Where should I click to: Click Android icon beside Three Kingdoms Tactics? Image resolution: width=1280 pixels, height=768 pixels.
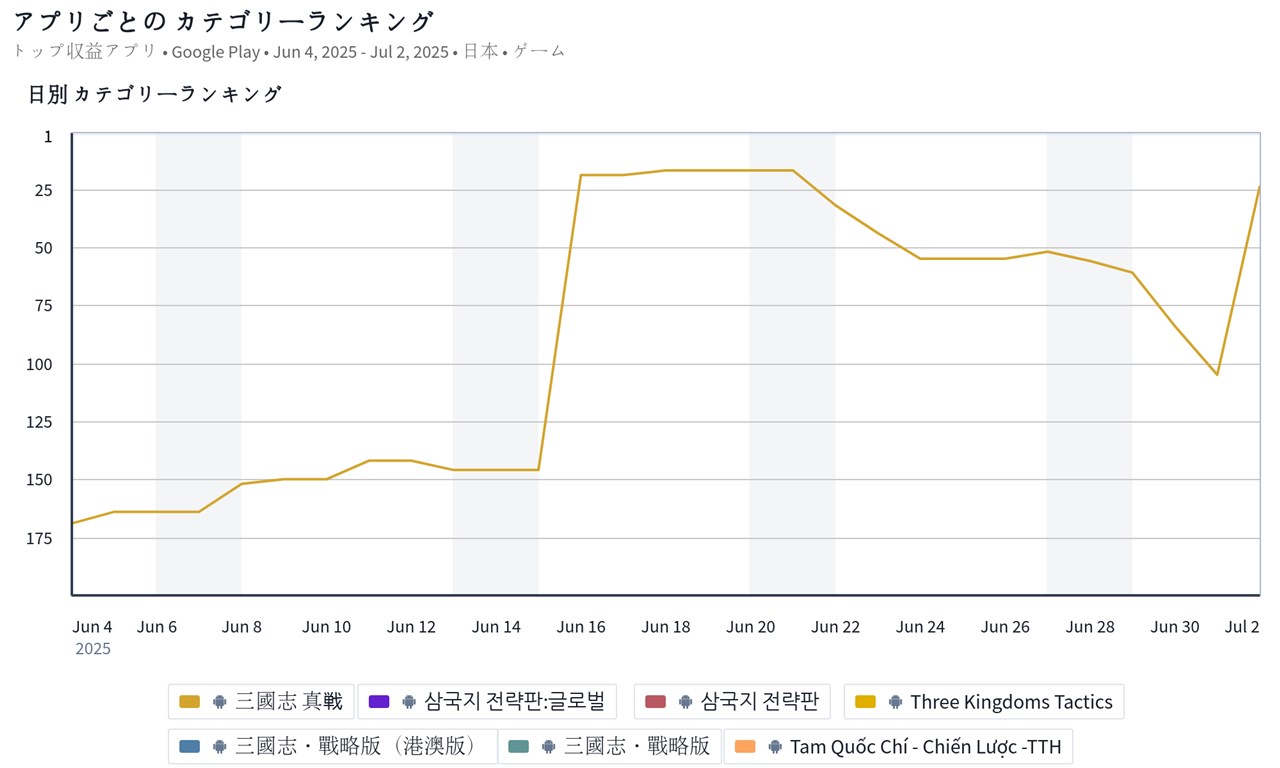coord(895,702)
